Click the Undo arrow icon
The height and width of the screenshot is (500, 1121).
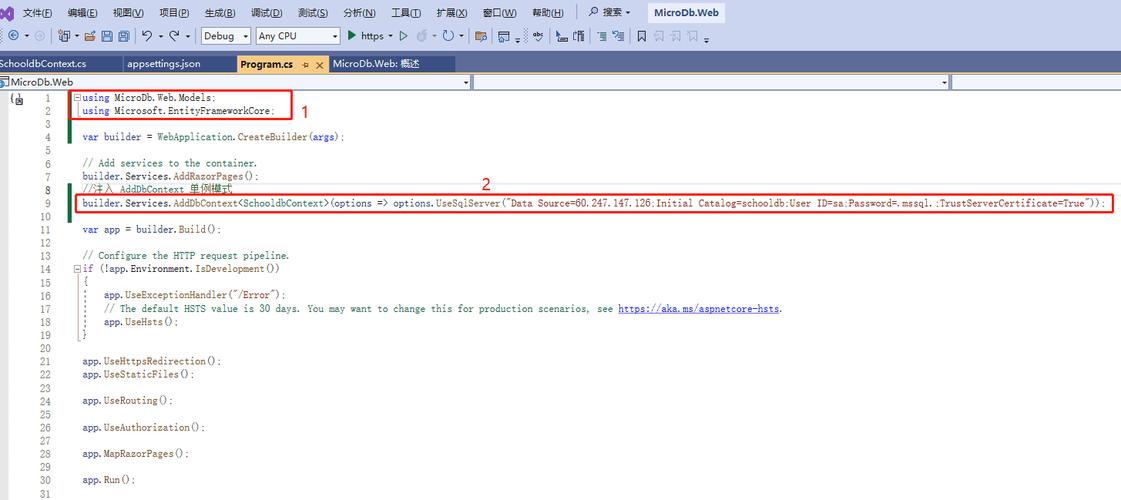coord(147,36)
